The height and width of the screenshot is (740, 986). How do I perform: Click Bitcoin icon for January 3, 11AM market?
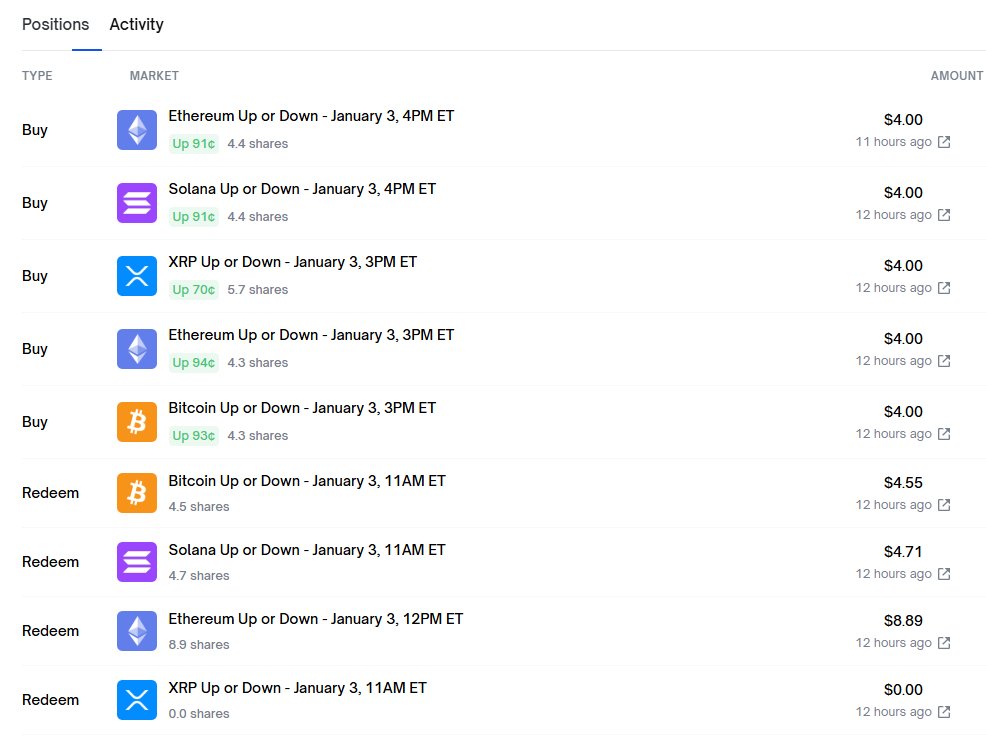click(137, 493)
